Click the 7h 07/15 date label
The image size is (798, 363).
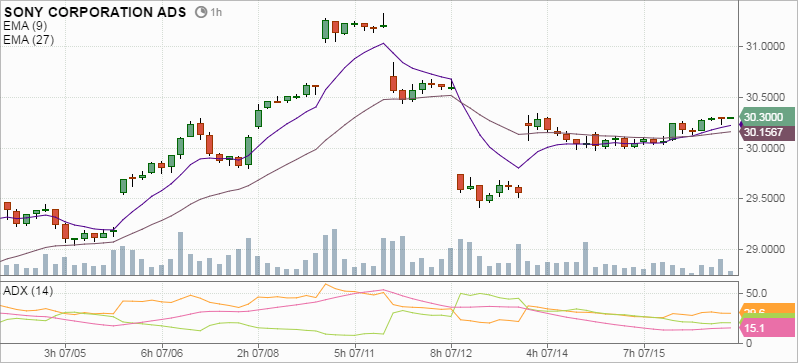click(x=644, y=352)
